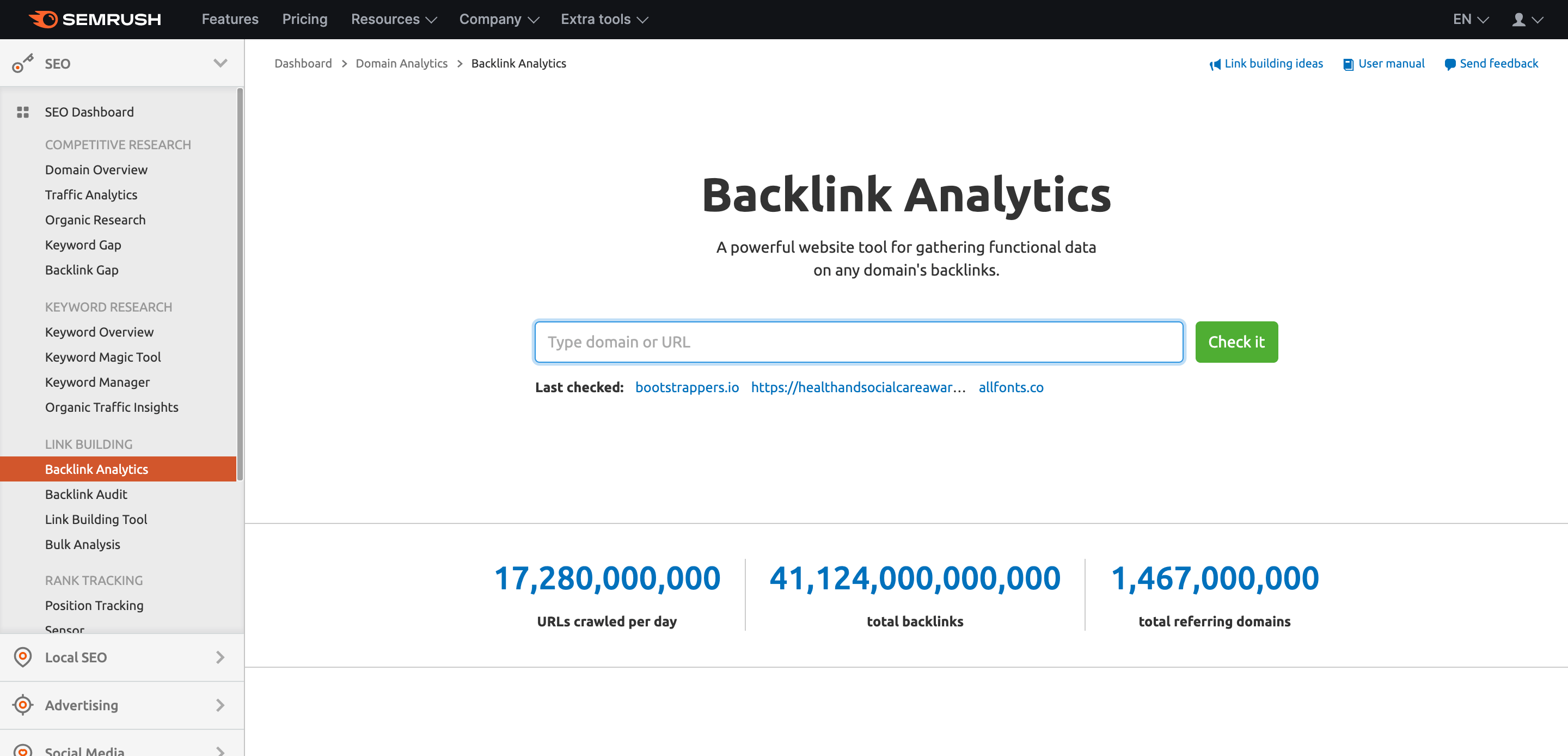Click the Social Media icon
This screenshot has height=756, width=1568.
tap(22, 750)
